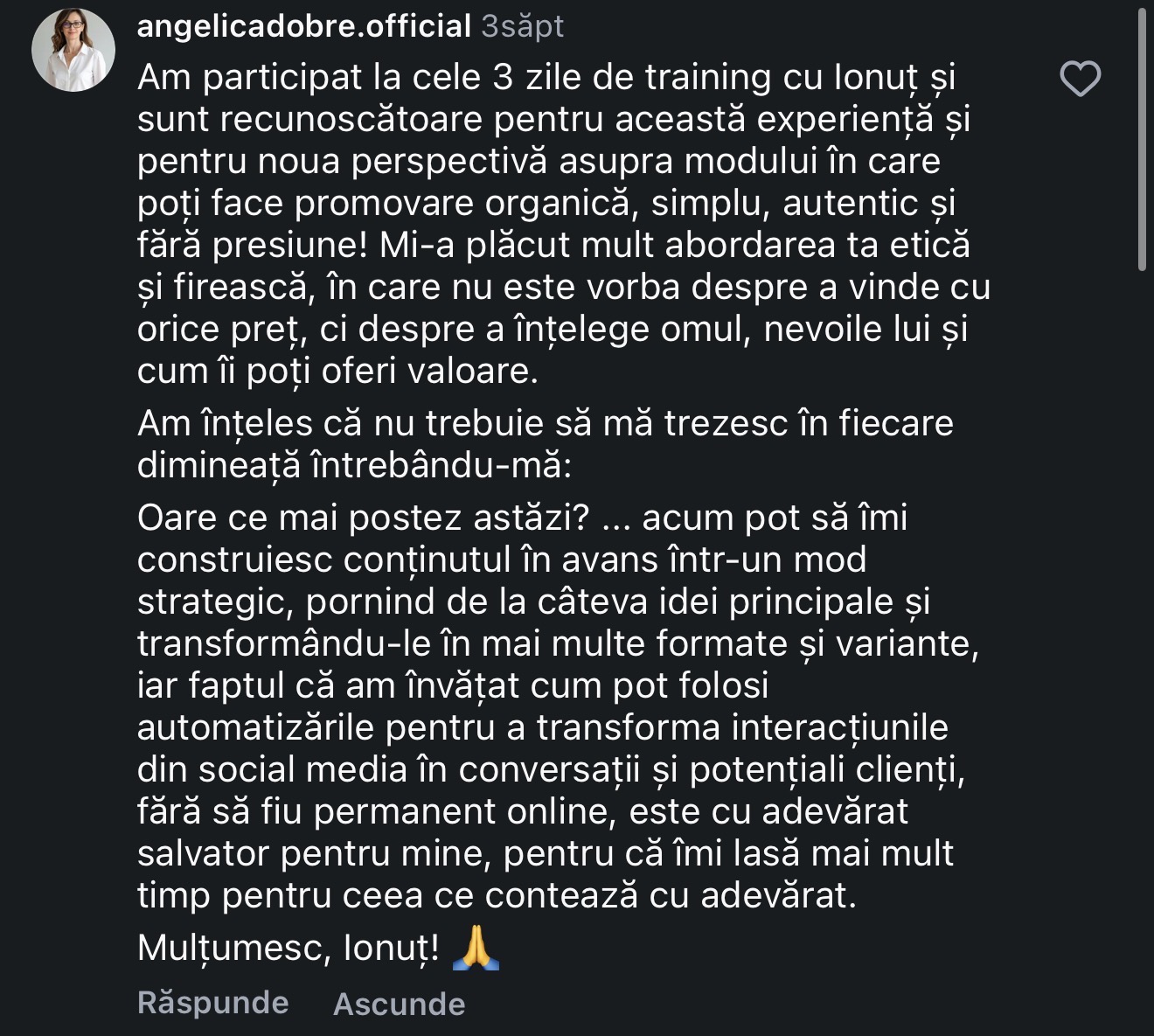Click the line 'timp pentru ceea ce contează cu adevărat.'

497,895
